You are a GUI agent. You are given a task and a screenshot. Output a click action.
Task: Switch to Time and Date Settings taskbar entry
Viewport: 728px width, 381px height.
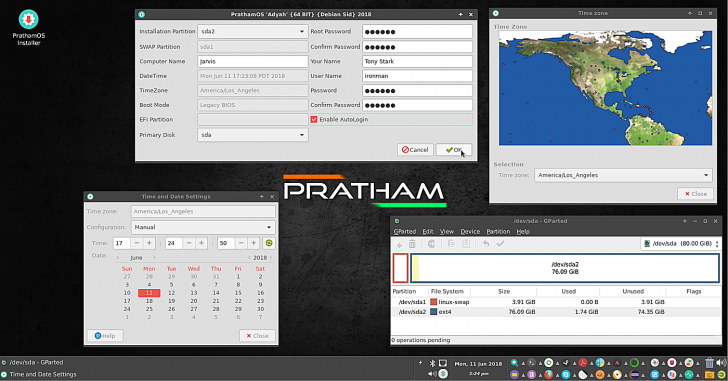click(x=43, y=375)
